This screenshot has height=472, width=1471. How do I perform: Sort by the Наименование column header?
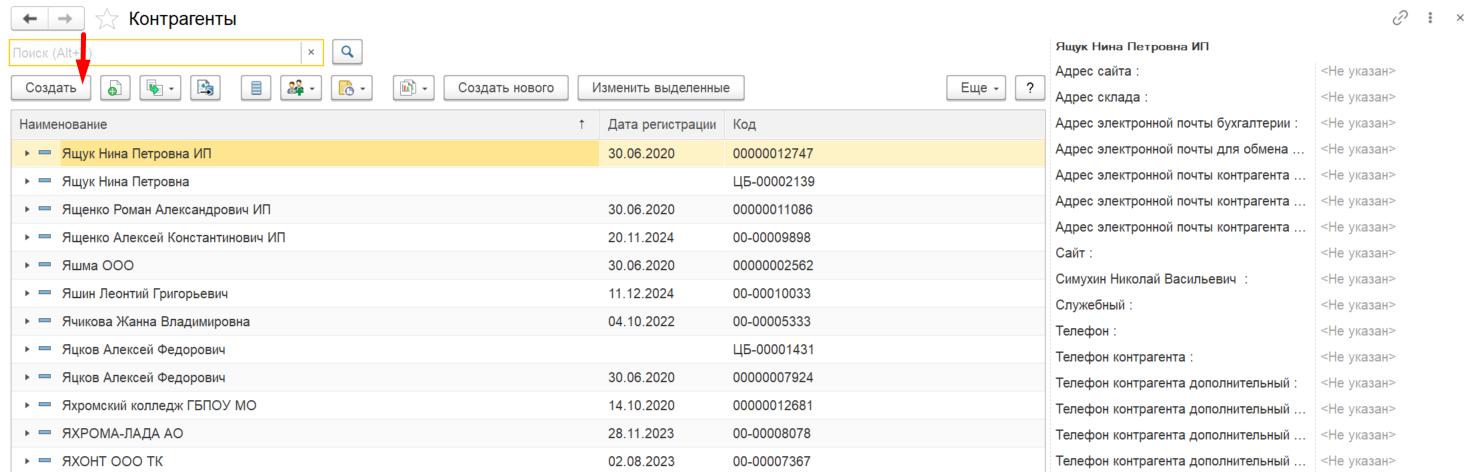pos(305,124)
